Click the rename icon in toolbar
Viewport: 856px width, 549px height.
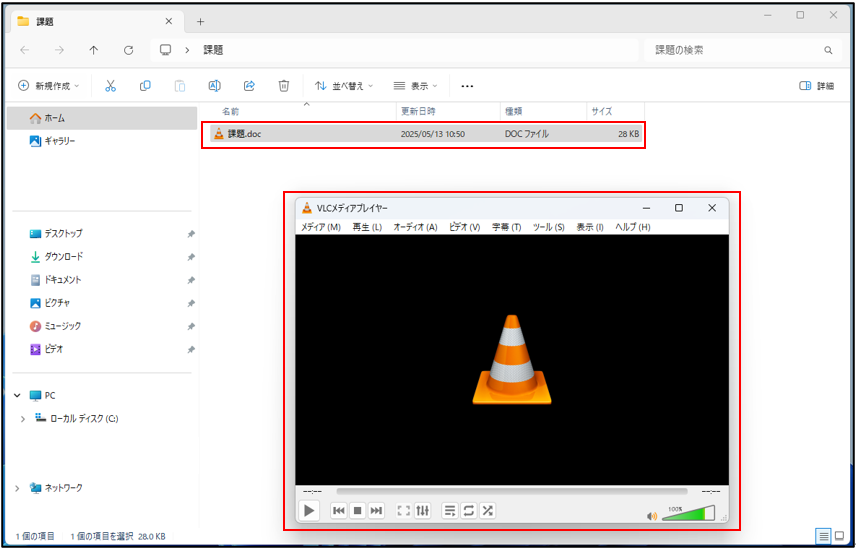point(215,86)
